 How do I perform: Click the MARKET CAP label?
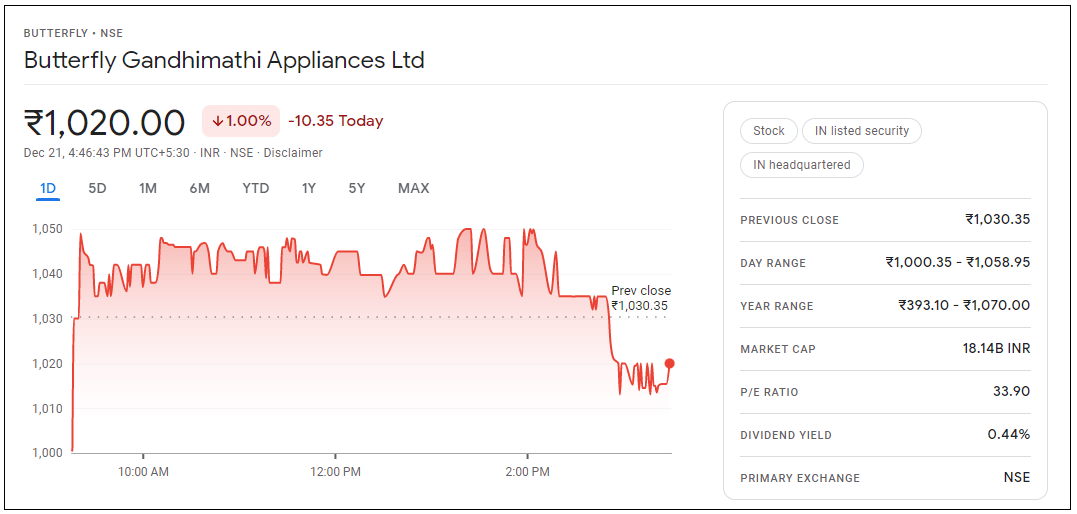click(x=778, y=349)
